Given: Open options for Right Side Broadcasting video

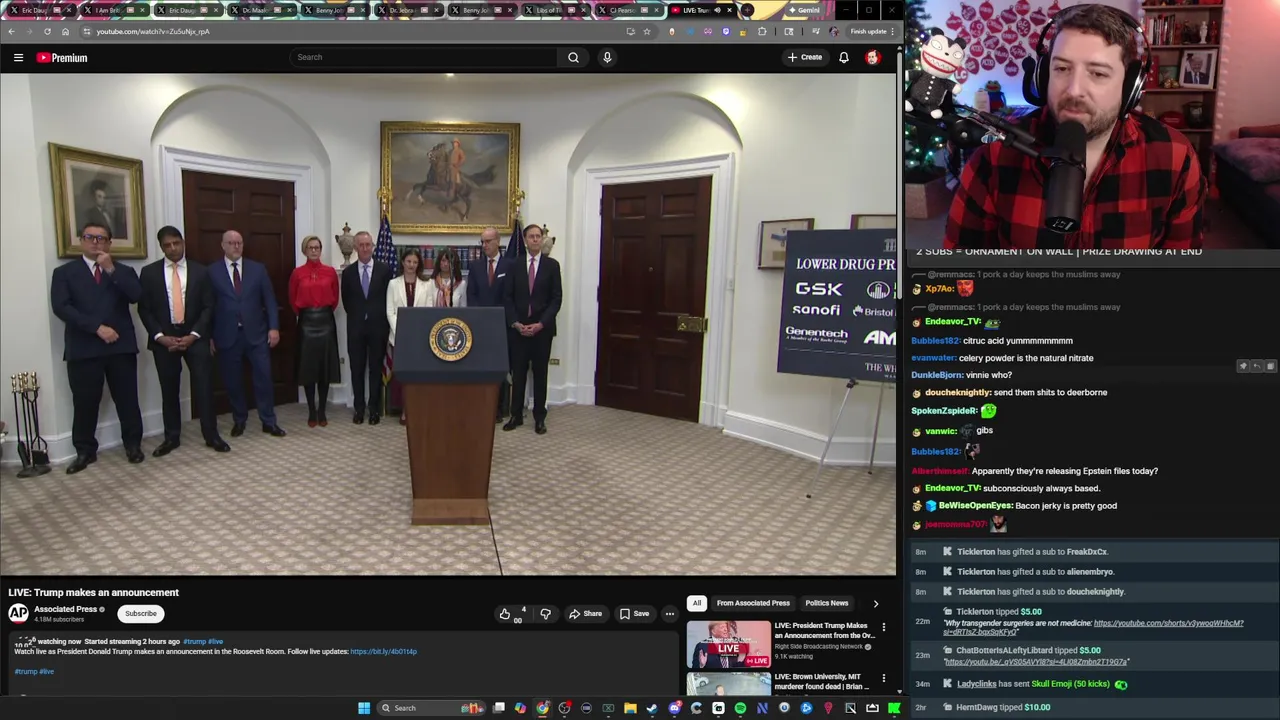Looking at the screenshot, I should [883, 627].
